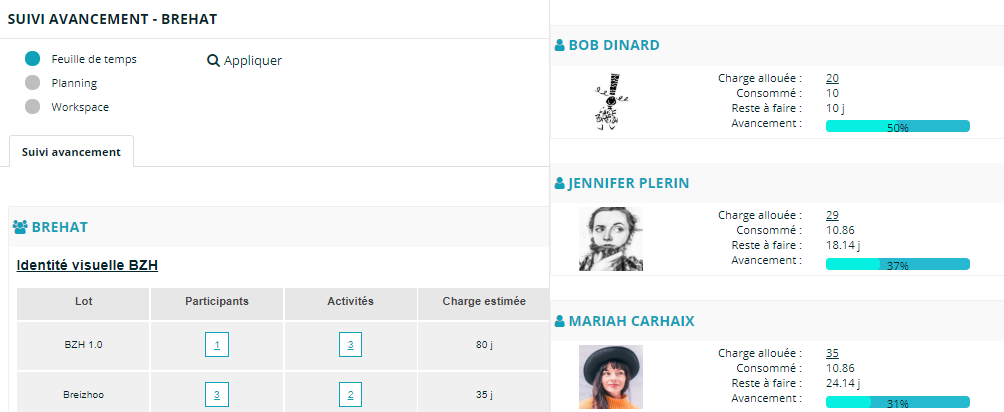
Task: Open activités count for lot Breizhoo
Action: [x=350, y=394]
